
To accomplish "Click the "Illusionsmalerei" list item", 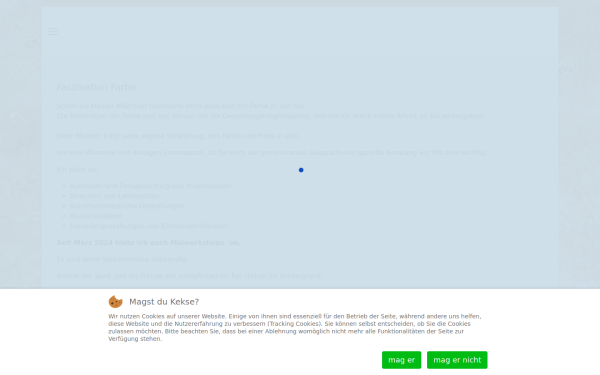I will click(x=96, y=216).
